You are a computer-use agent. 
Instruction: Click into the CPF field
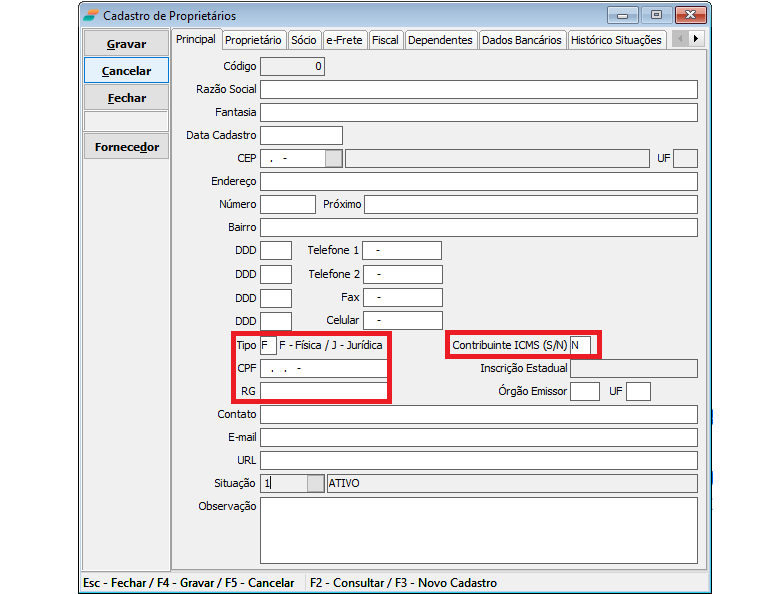point(323,368)
